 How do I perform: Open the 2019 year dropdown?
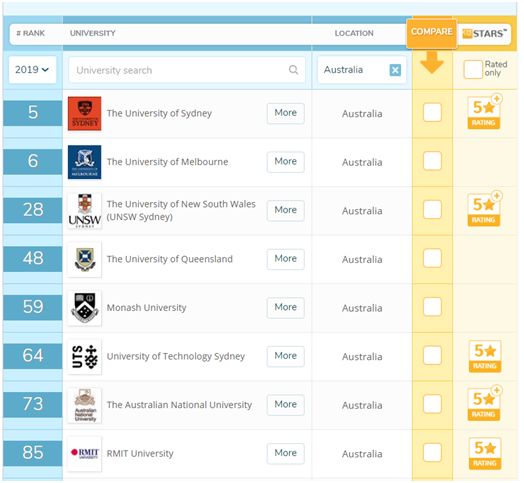coord(32,70)
